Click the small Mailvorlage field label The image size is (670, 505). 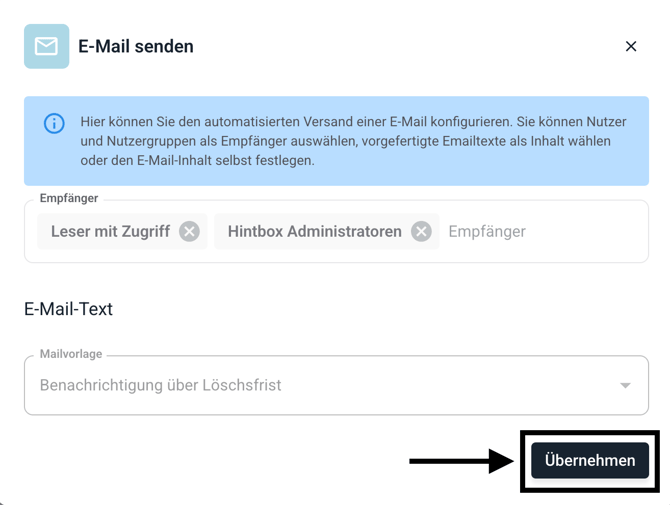click(x=71, y=354)
